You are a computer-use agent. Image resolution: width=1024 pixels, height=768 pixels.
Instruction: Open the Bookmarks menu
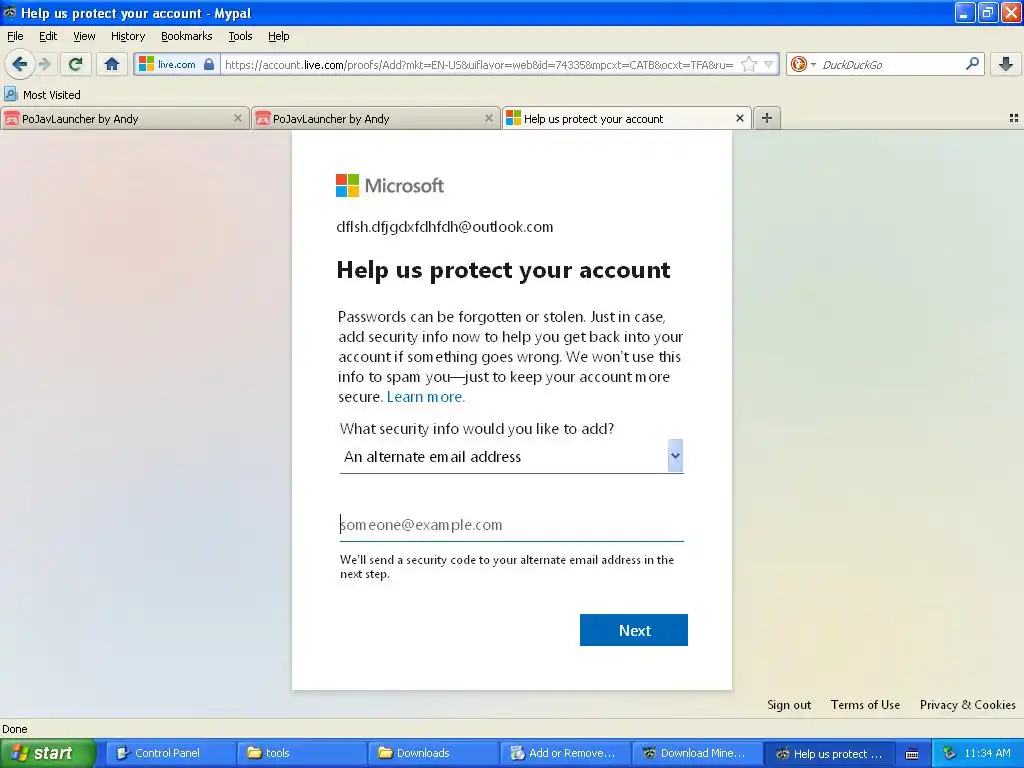tap(187, 36)
